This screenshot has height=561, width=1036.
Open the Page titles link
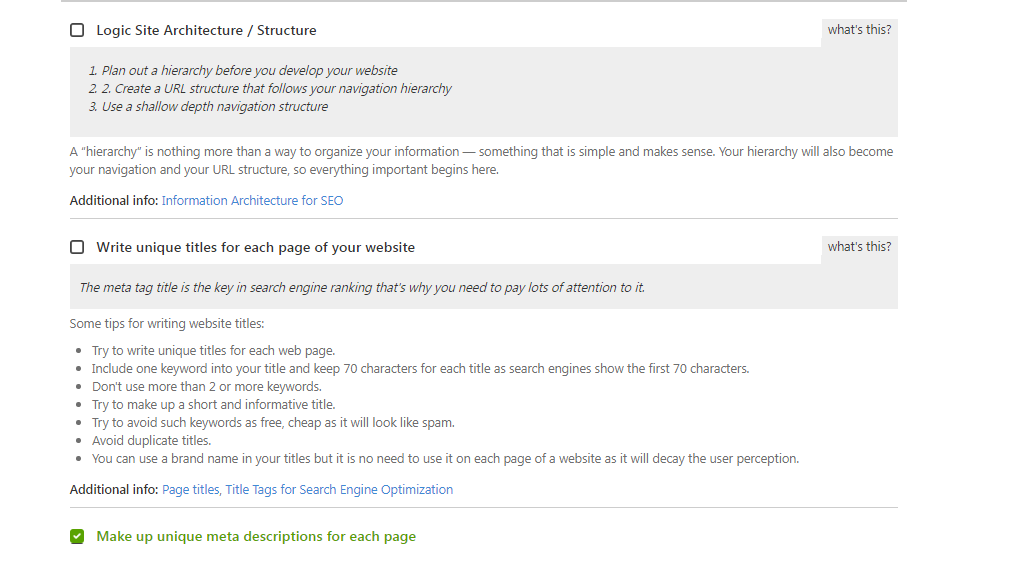point(190,490)
